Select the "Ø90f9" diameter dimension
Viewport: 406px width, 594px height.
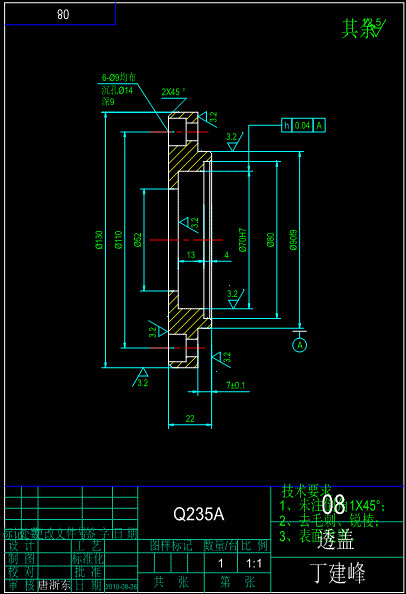click(x=294, y=239)
